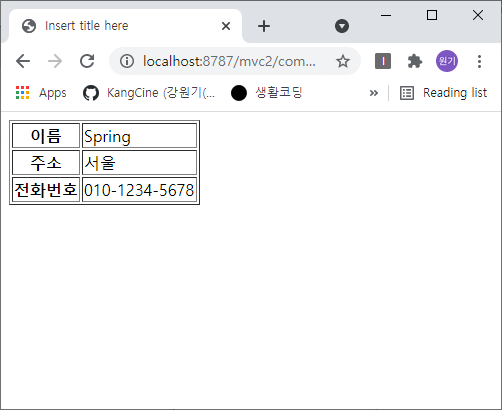Select the 'Insert title here' tab
Image resolution: width=502 pixels, height=410 pixels.
125,26
